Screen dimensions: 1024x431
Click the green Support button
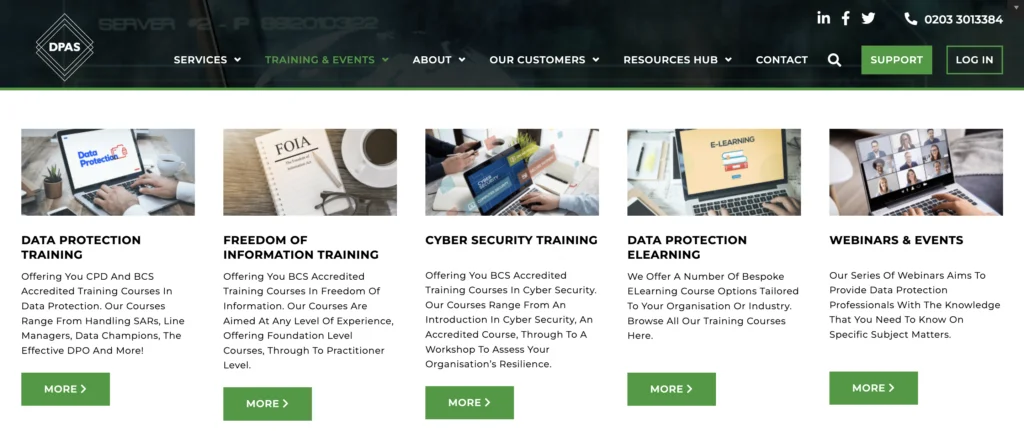(x=897, y=60)
